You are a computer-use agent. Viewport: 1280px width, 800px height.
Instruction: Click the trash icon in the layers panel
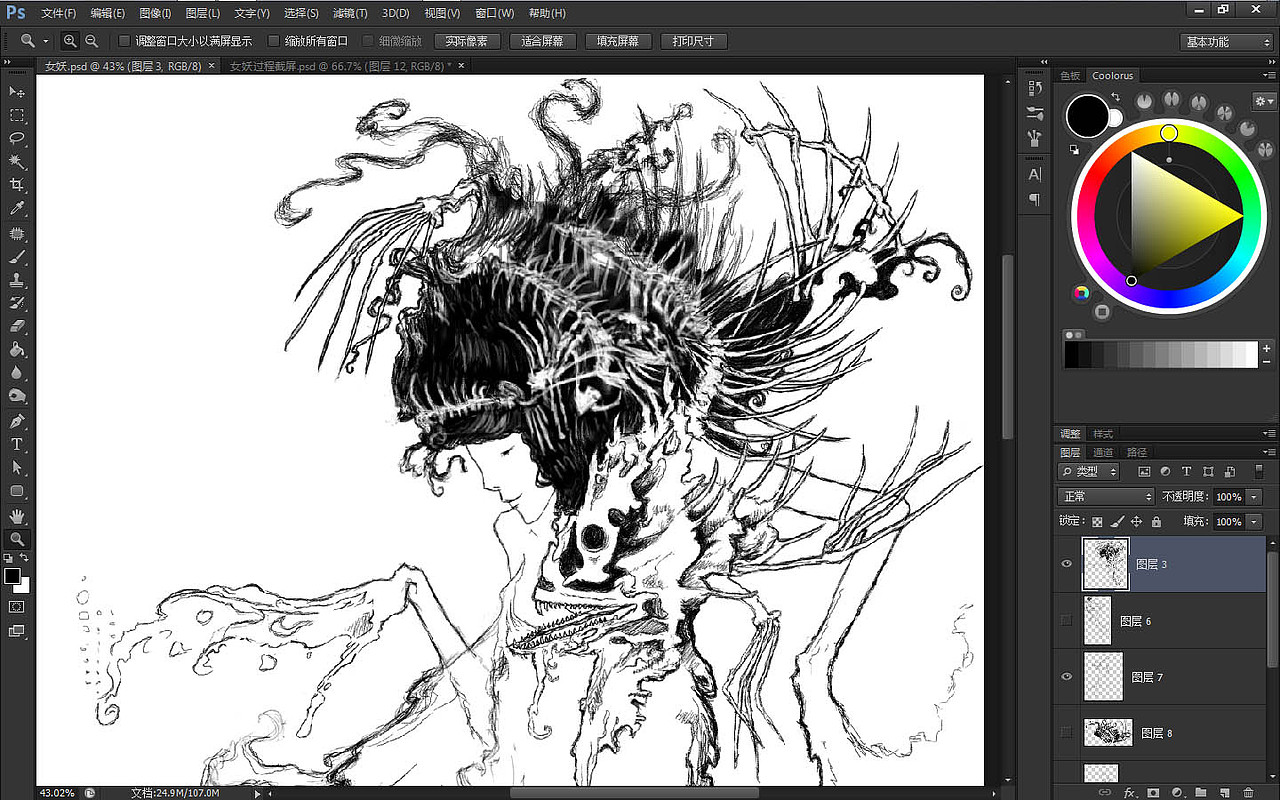(1247, 792)
